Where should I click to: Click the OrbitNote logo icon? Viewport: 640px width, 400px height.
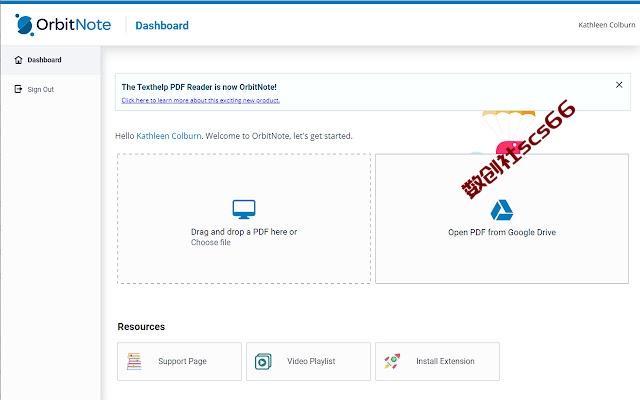[24, 24]
